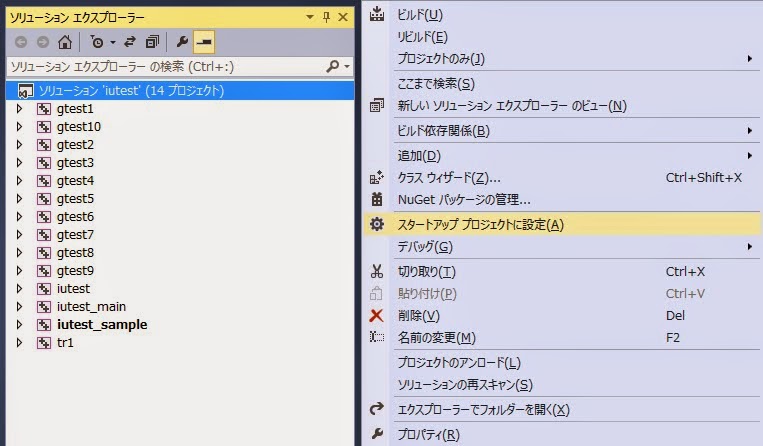Click the Class Wizard icon
Viewport: 763px width, 446px height.
[x=377, y=178]
